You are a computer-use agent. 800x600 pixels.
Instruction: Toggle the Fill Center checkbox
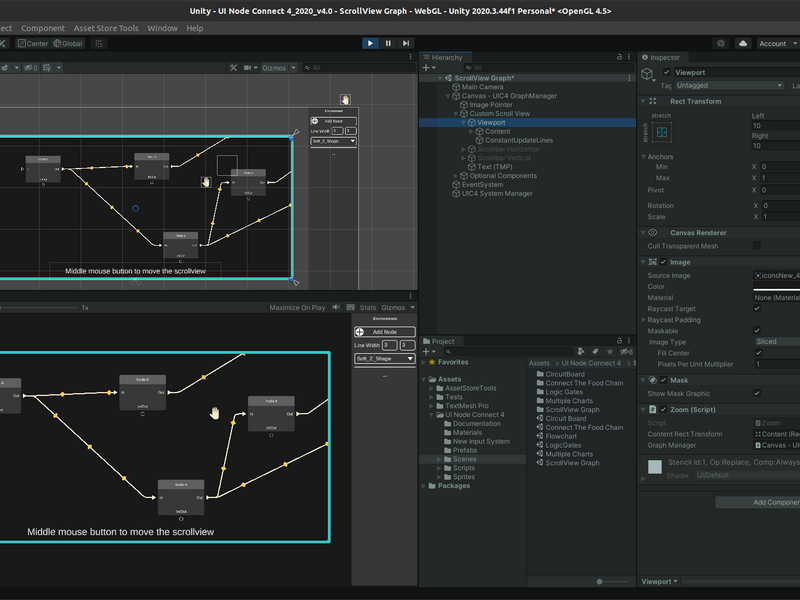[759, 353]
